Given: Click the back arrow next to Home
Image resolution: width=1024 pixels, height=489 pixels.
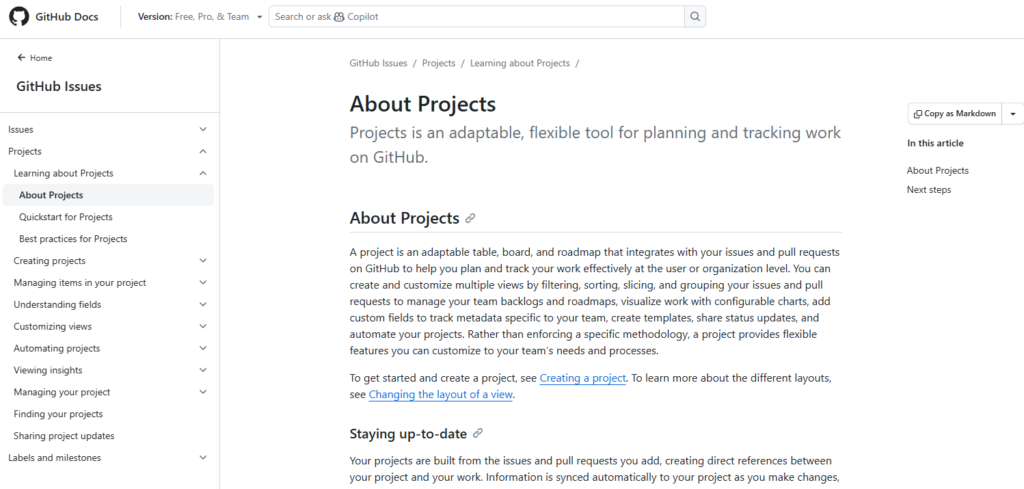Looking at the screenshot, I should coord(22,58).
